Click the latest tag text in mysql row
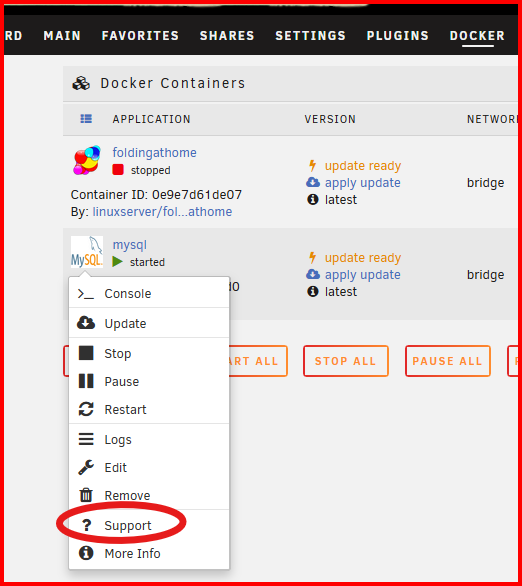The width and height of the screenshot is (522, 586). pos(341,292)
